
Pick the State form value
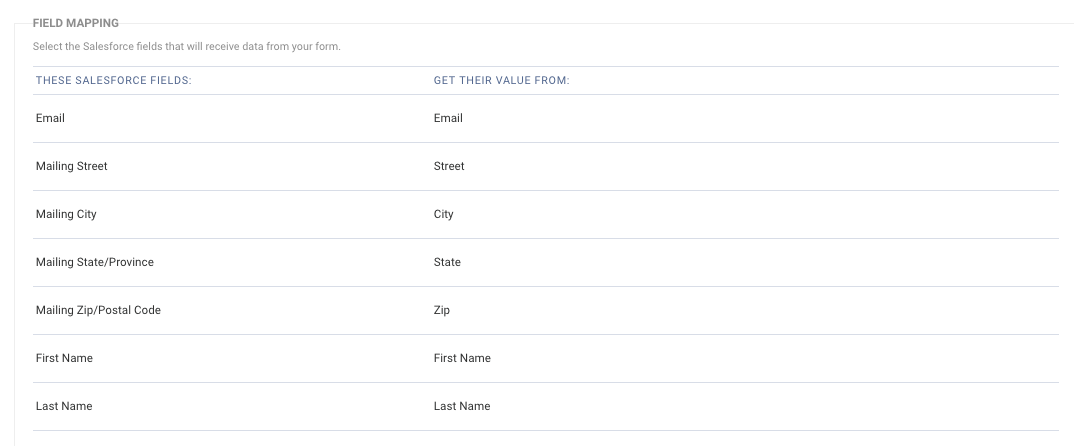[447, 262]
